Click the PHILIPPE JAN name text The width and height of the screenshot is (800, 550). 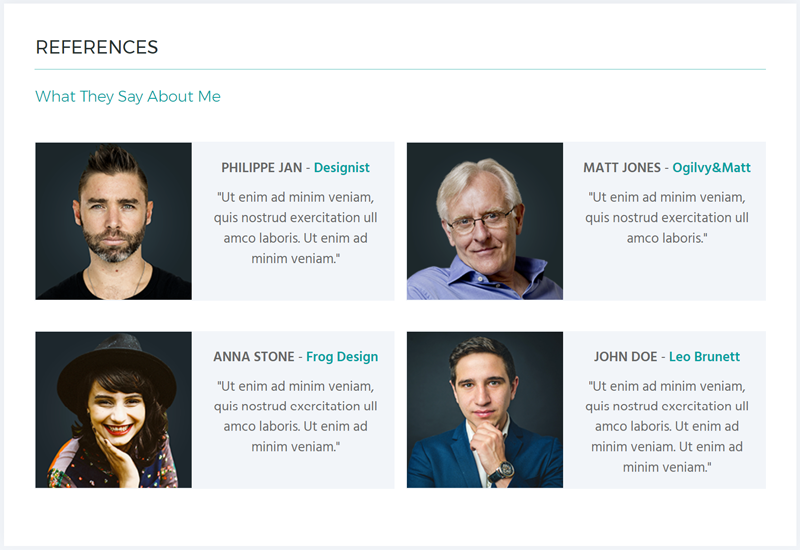tap(262, 168)
